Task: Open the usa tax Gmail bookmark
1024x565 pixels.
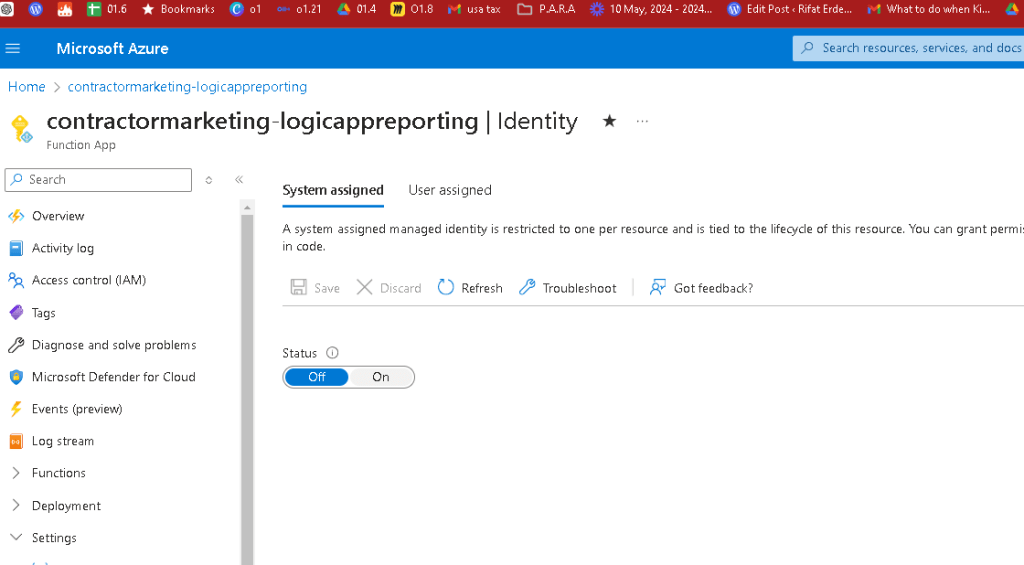Action: (x=474, y=9)
